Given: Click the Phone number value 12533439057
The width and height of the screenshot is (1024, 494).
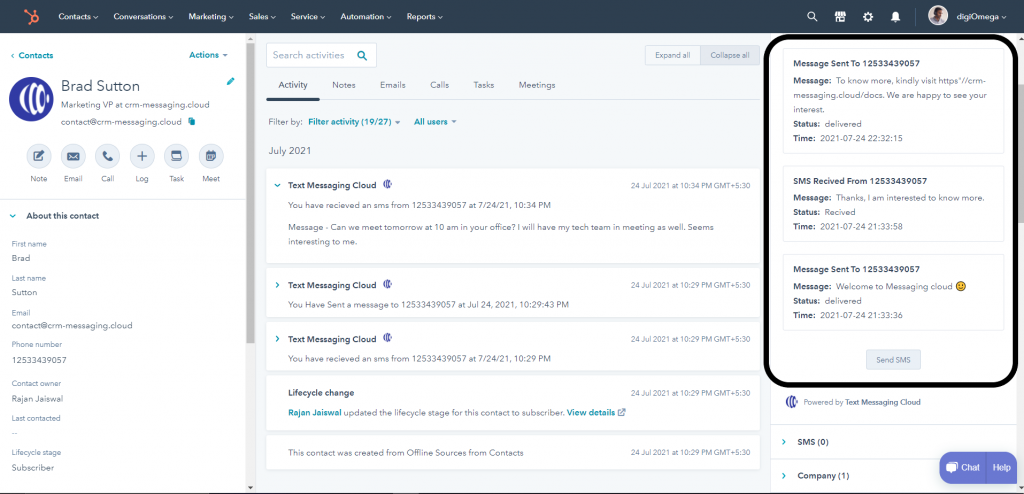Looking at the screenshot, I should click(39, 361).
